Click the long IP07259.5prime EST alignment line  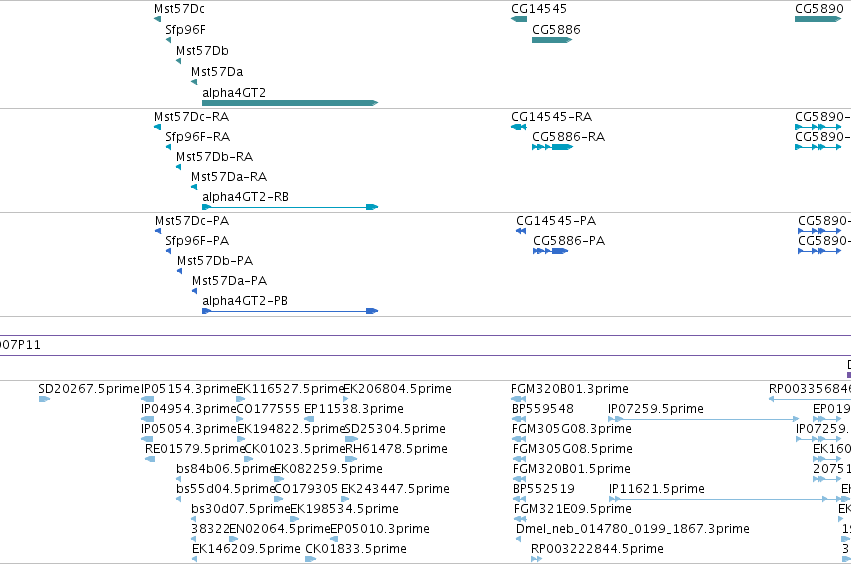(703, 419)
